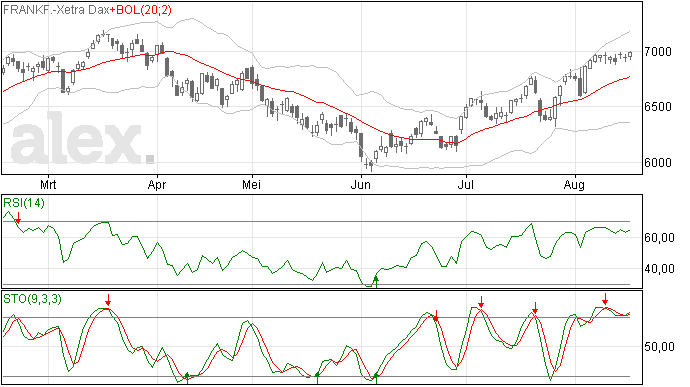Select the Jul month label
This screenshot has height=387, width=690.
click(466, 185)
